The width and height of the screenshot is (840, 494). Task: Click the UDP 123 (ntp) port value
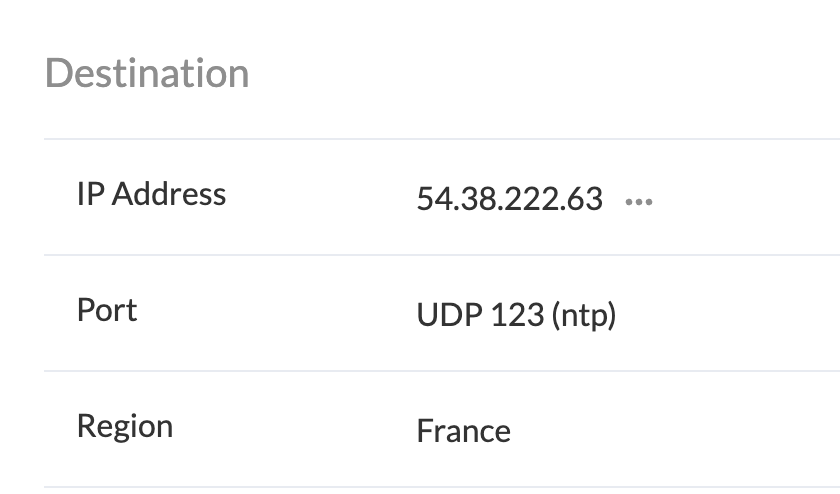[516, 316]
